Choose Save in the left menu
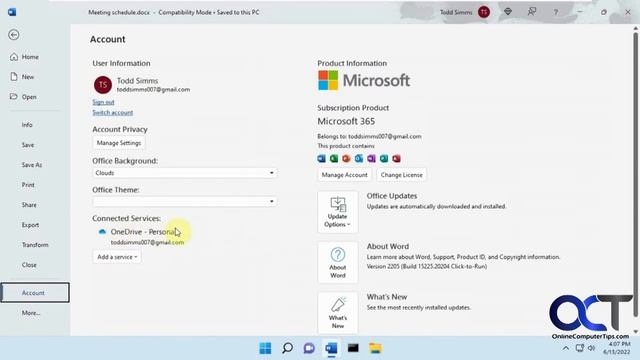The image size is (640, 360). [x=28, y=145]
